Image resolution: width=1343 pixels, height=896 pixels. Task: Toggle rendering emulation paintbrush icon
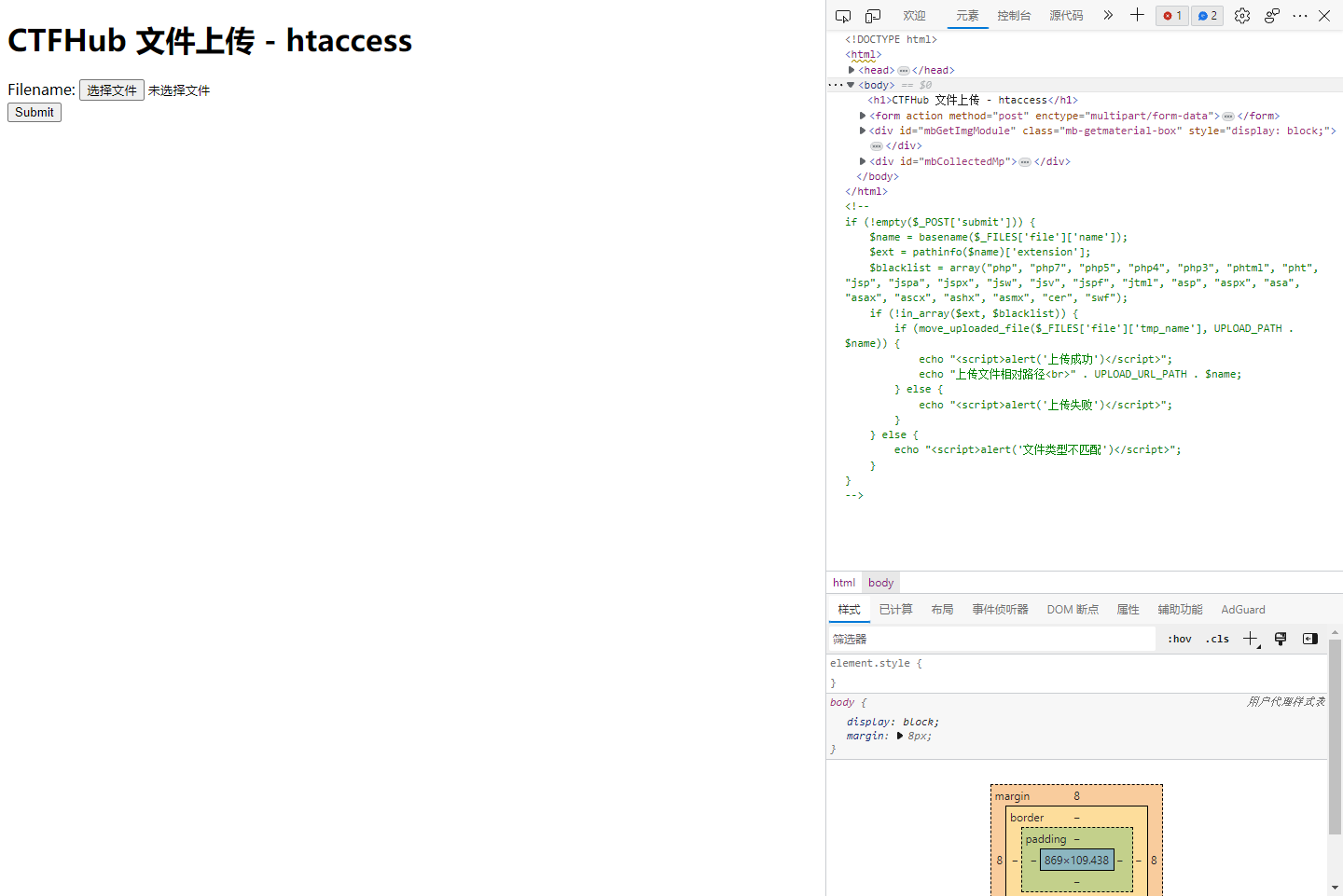(1281, 639)
